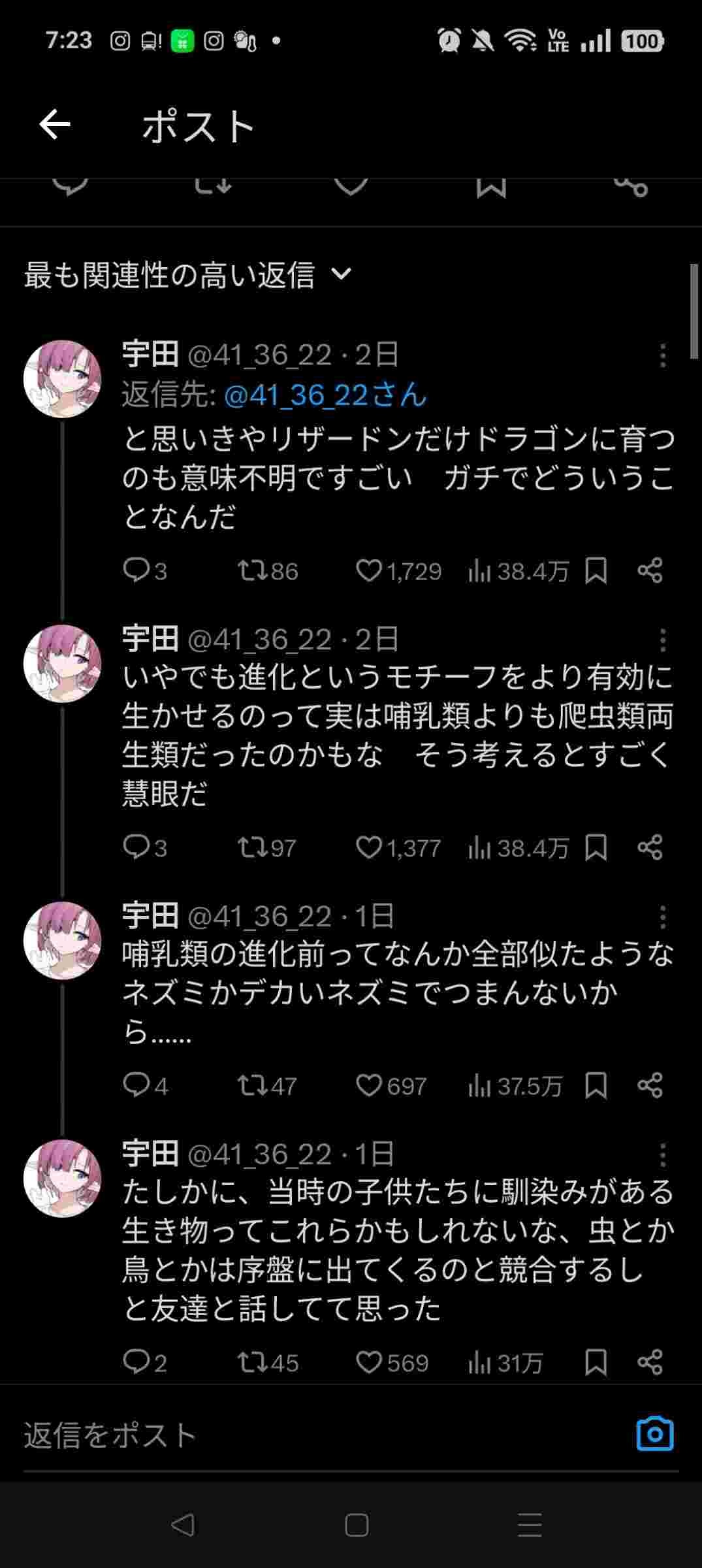Open the Android recent apps button
The width and height of the screenshot is (702, 1568).
coord(530,1525)
